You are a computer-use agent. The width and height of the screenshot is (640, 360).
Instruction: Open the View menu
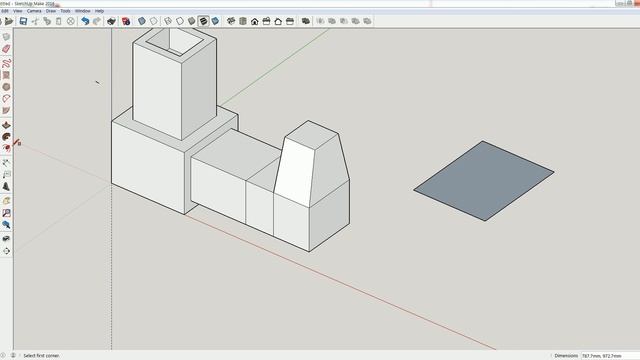(18, 11)
